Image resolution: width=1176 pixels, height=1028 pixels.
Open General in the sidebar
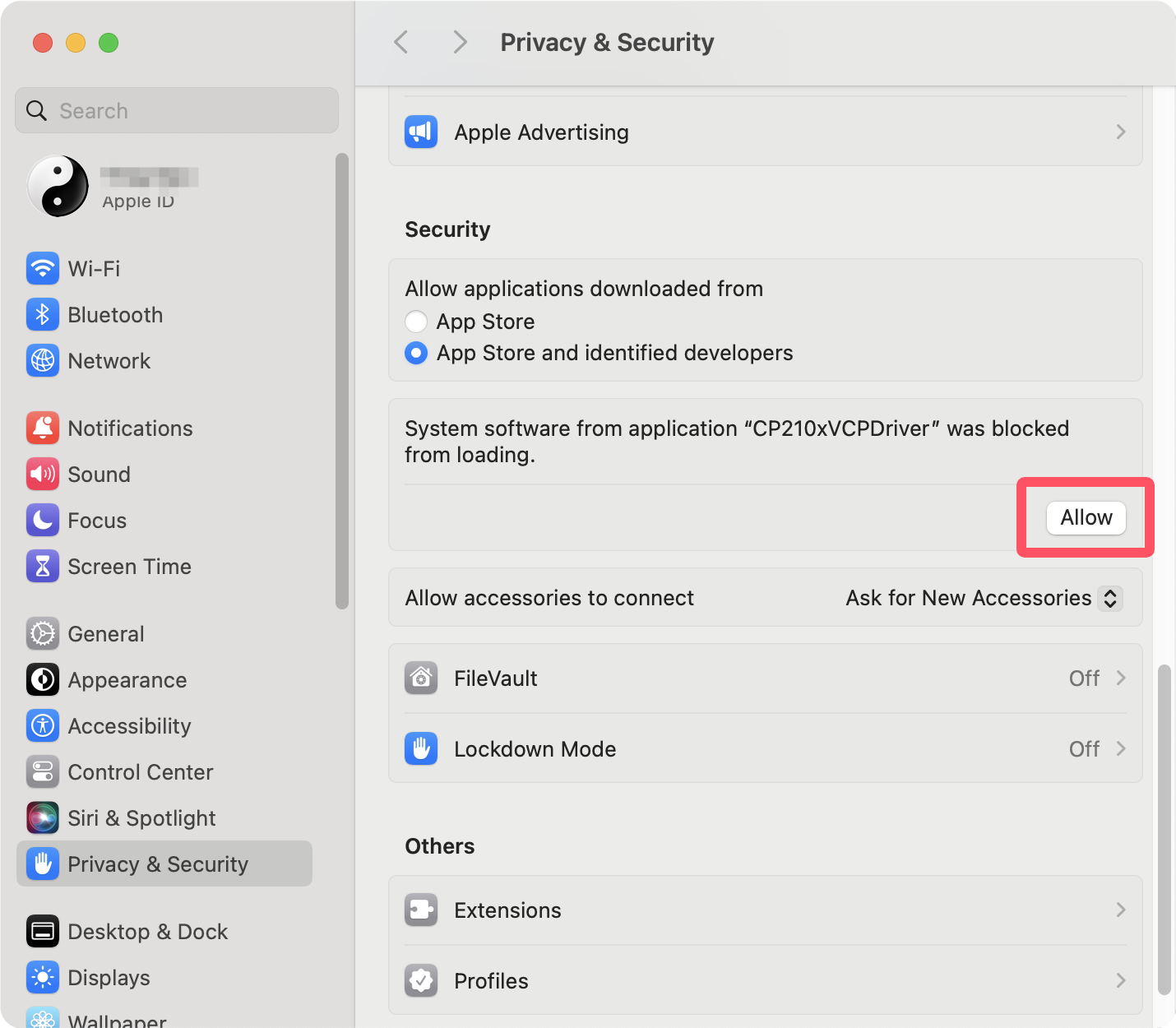coord(105,634)
